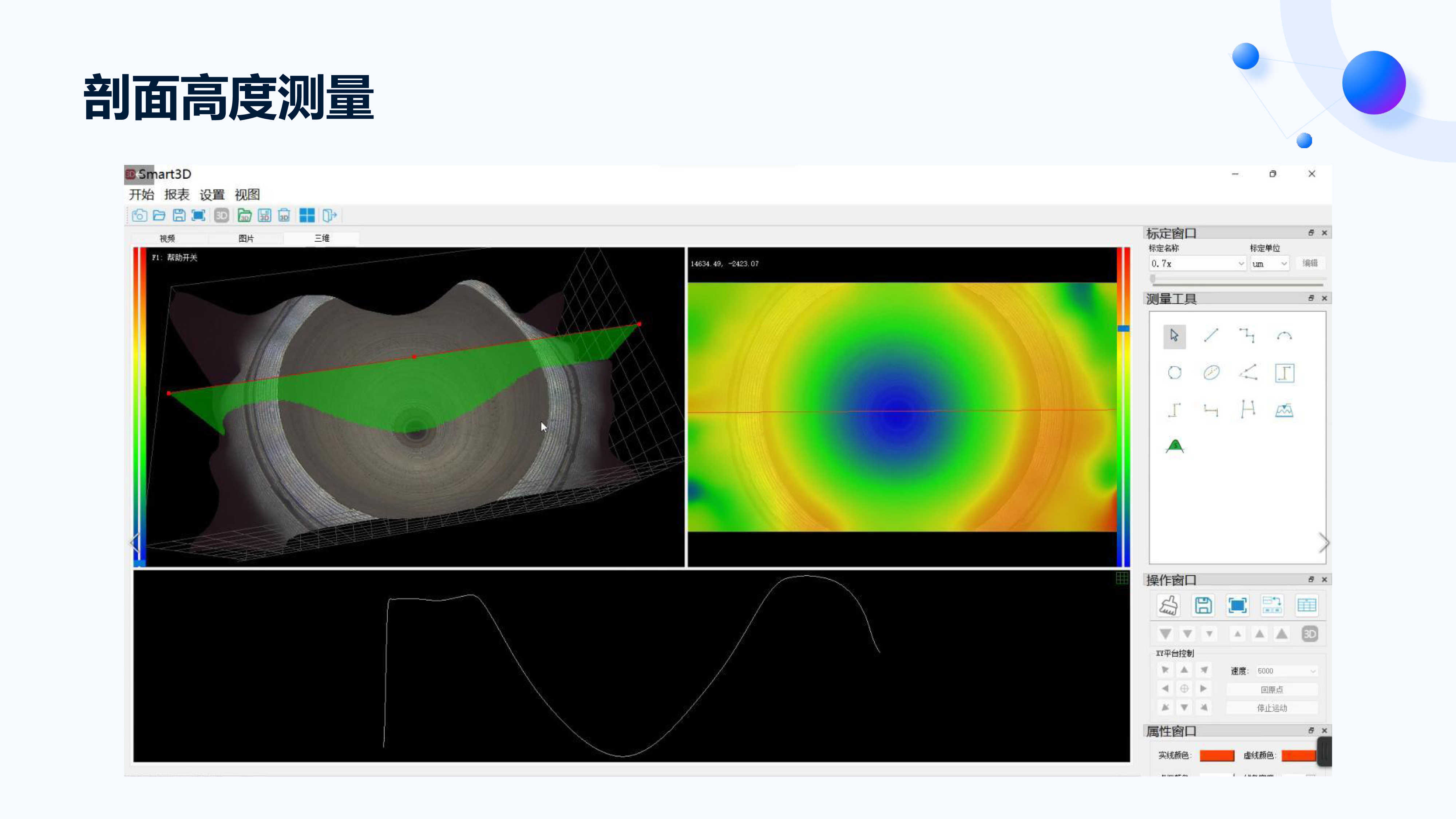Click the delete 3D trash toolbar icon
The width and height of the screenshot is (1456, 819).
pos(284,215)
